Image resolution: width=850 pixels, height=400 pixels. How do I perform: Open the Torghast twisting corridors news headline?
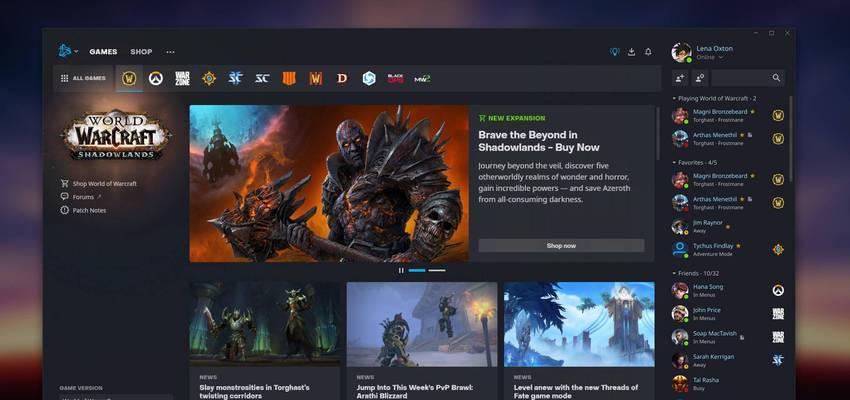point(254,391)
